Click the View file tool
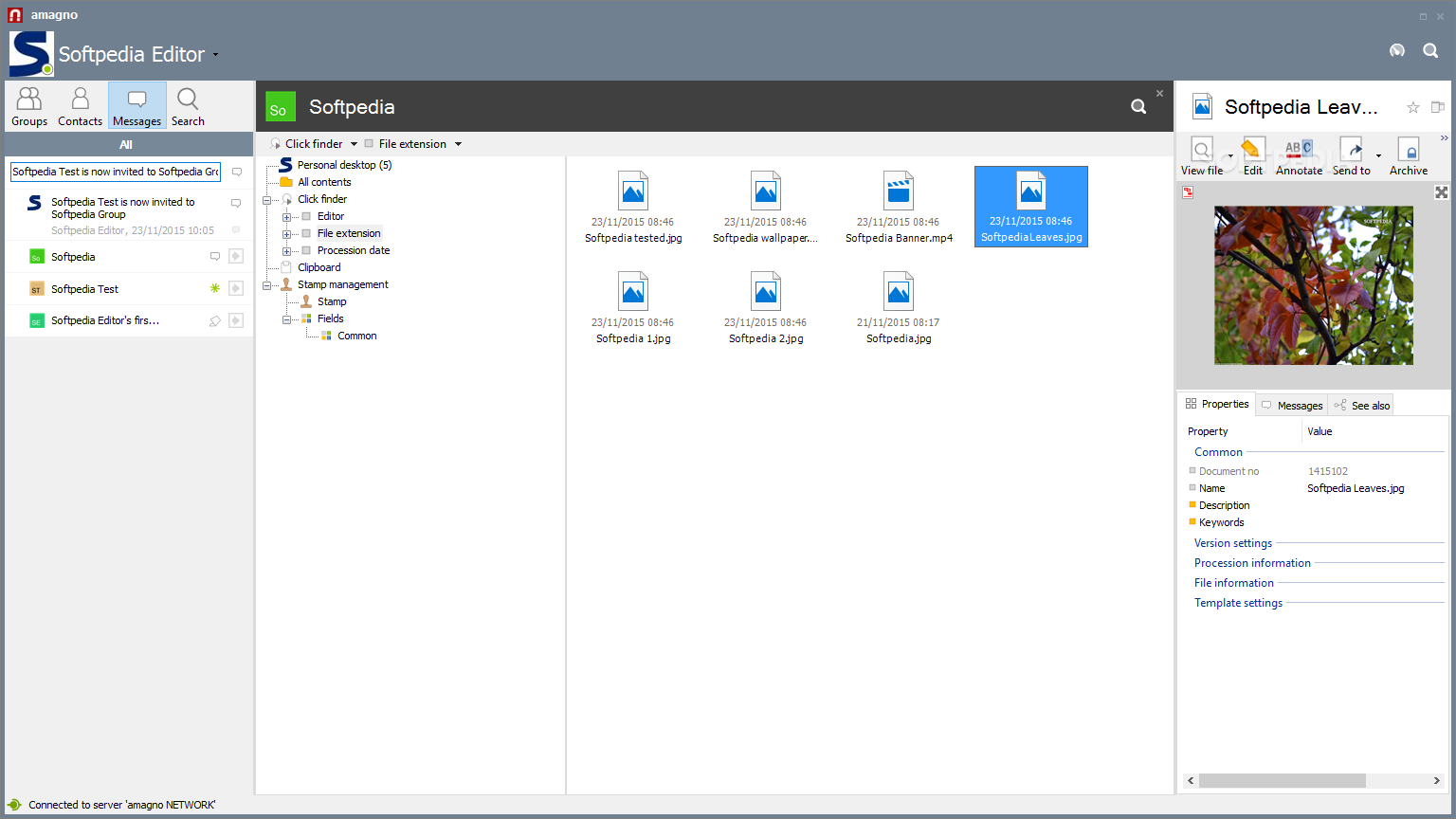1456x819 pixels. 1202,156
